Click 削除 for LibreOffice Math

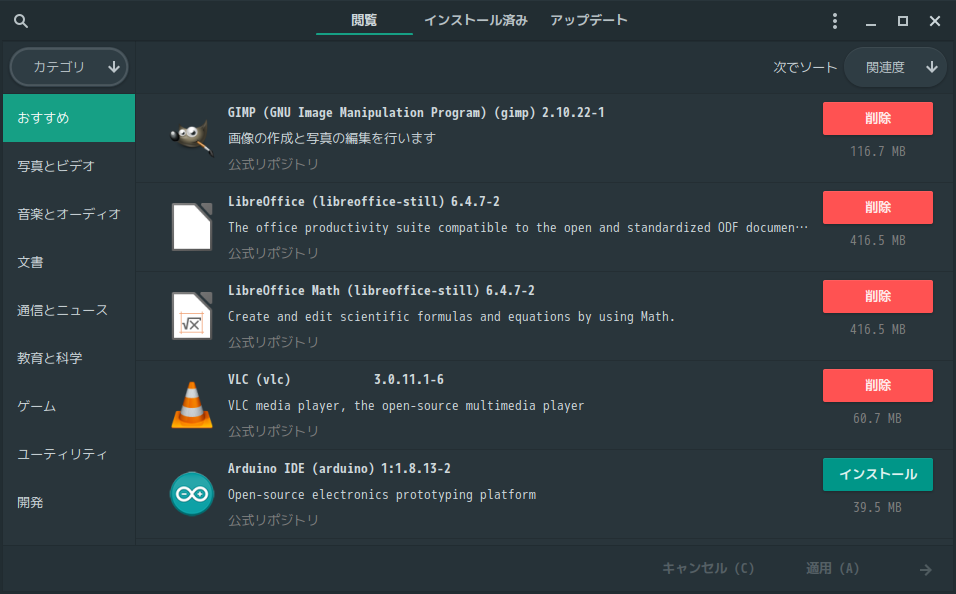point(877,296)
